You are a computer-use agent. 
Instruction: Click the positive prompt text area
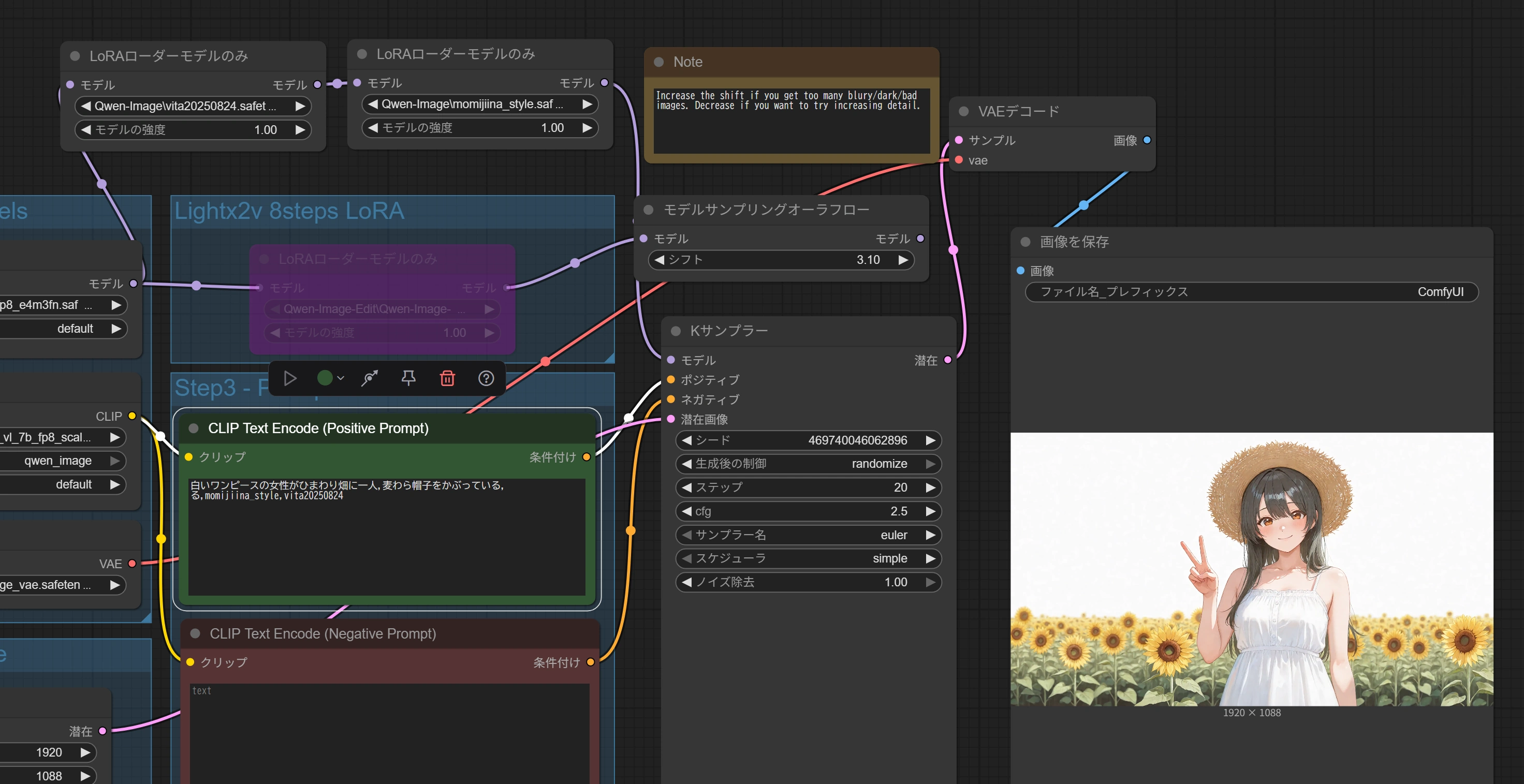pos(386,538)
